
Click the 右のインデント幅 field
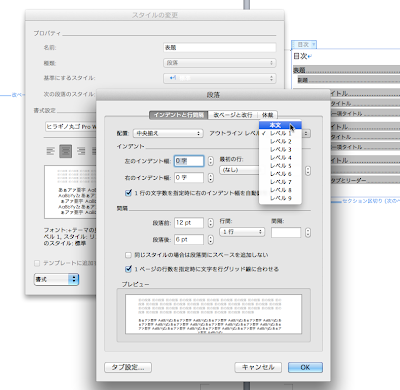click(189, 178)
